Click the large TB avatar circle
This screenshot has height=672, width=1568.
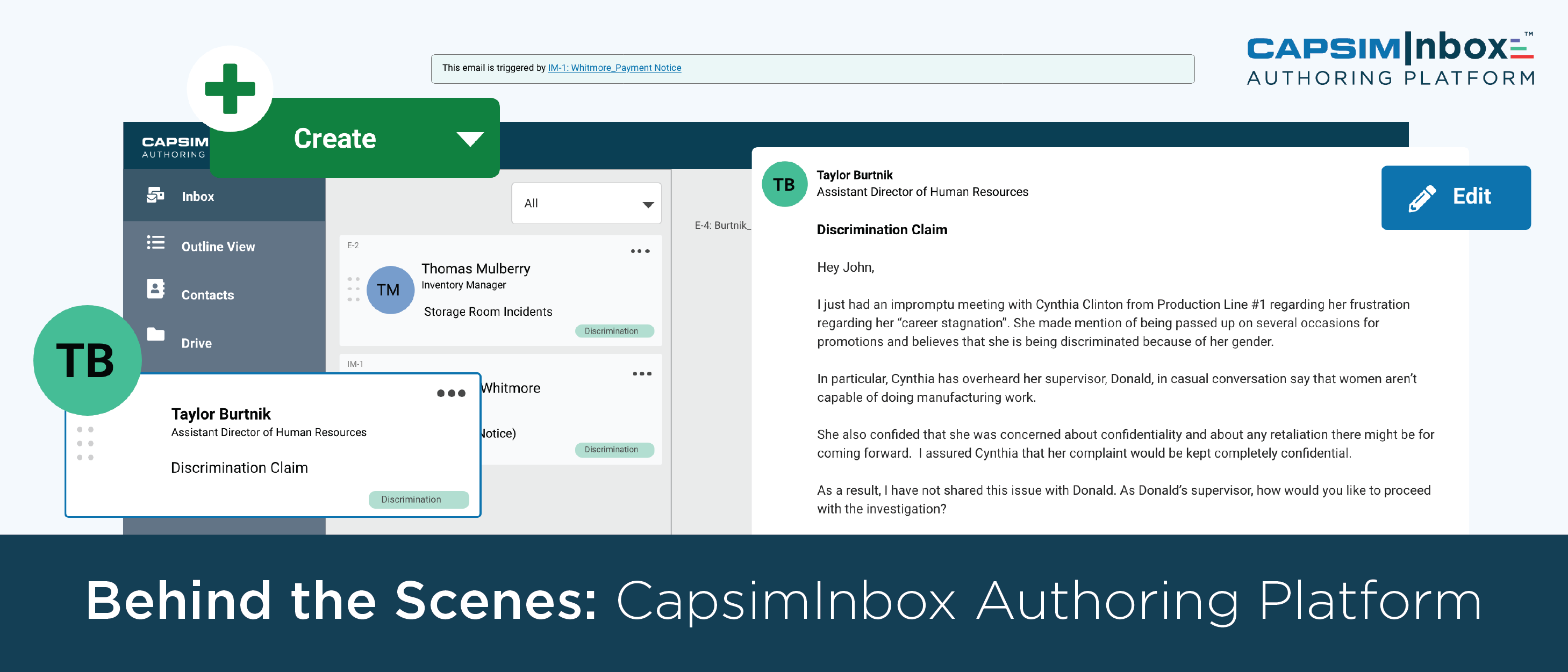click(87, 360)
